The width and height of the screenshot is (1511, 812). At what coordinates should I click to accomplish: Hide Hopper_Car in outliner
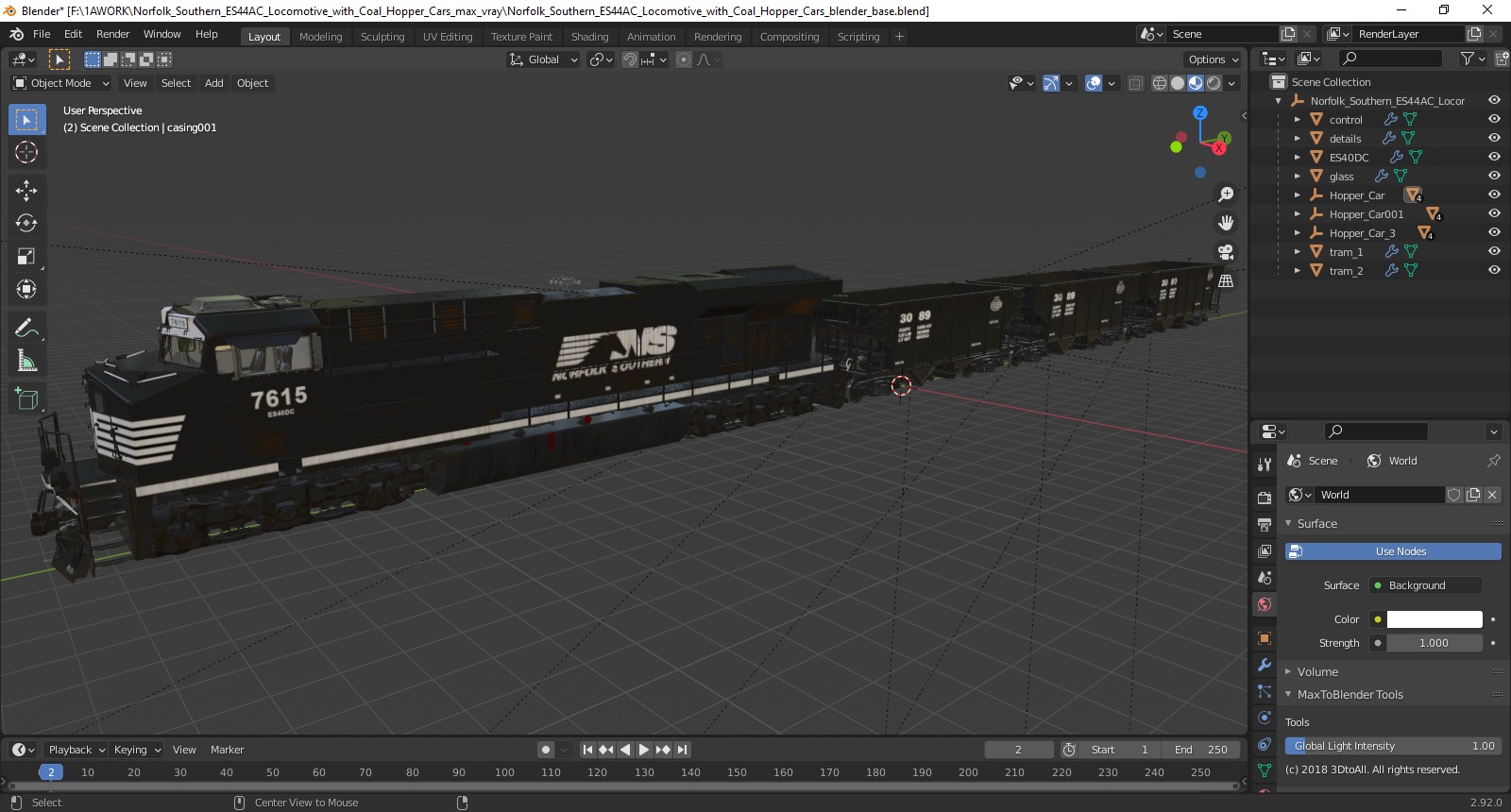pos(1494,195)
